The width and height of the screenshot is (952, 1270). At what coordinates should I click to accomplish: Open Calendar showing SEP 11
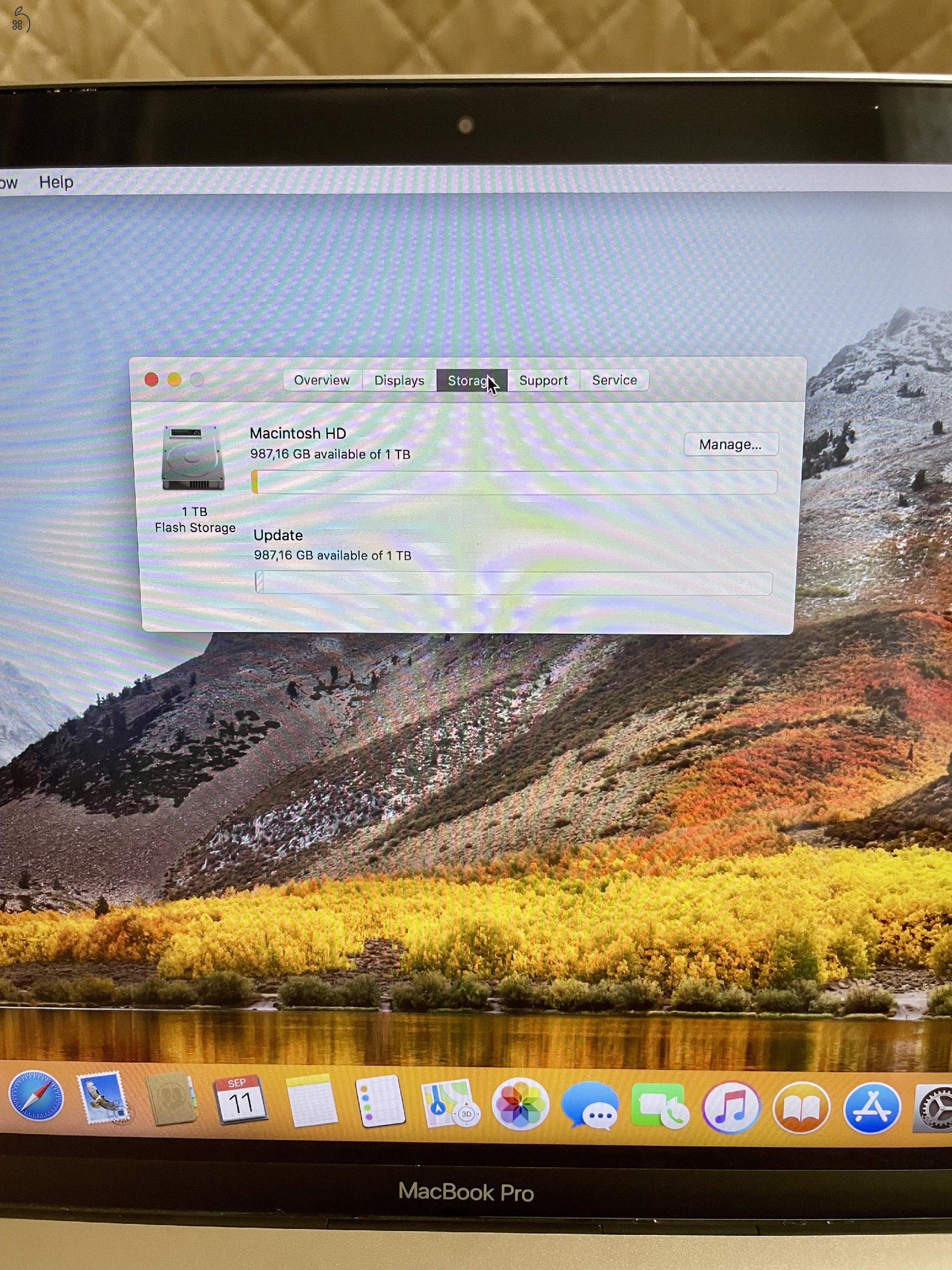(240, 1099)
